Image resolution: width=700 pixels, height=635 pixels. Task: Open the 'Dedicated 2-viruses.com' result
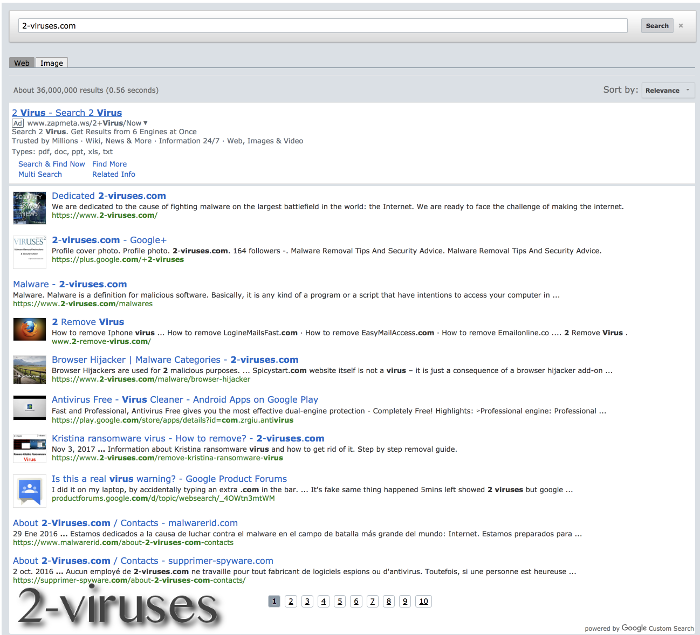(x=109, y=196)
